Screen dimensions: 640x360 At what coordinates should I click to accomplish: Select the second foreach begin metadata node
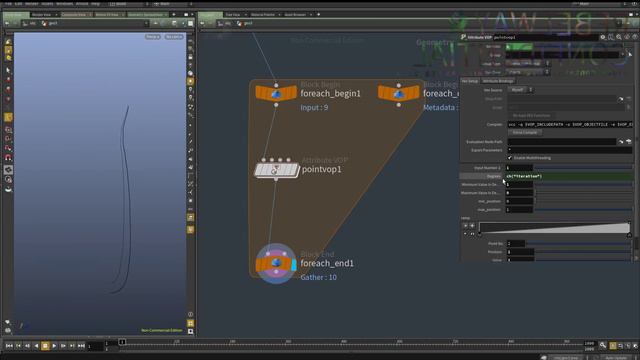click(398, 93)
